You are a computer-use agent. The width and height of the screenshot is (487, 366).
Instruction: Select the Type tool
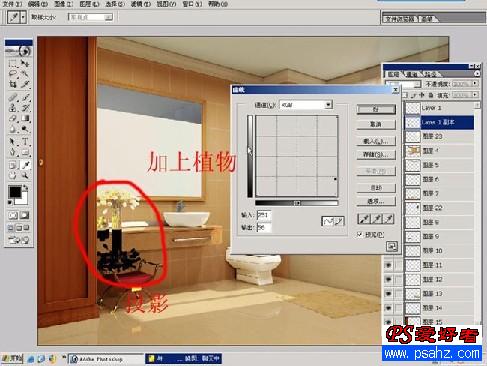tap(25, 142)
